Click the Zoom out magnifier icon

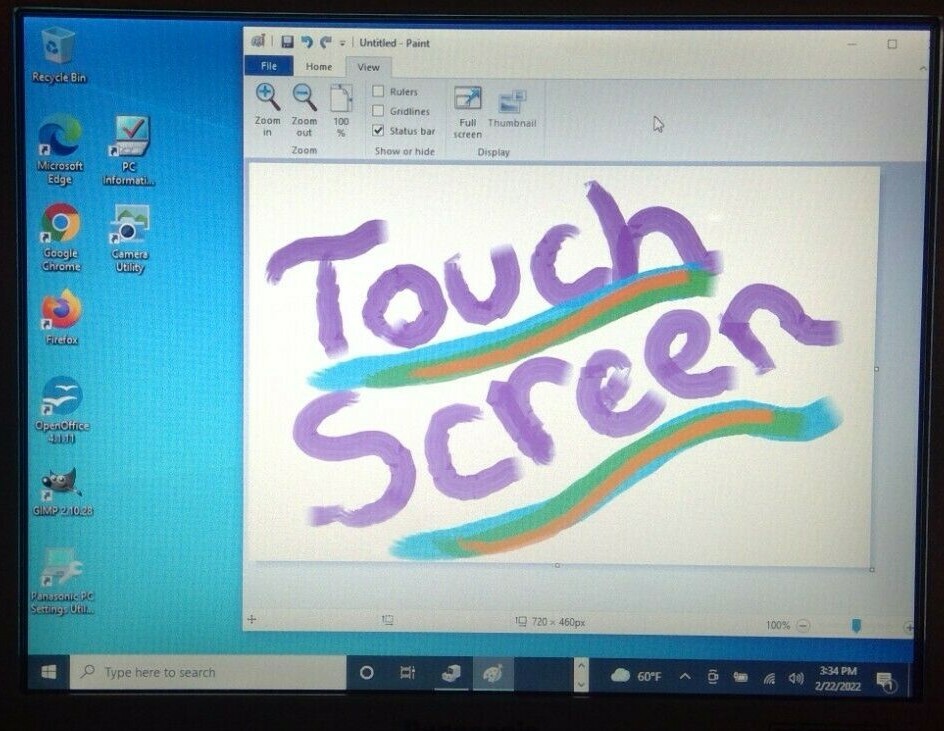(304, 98)
